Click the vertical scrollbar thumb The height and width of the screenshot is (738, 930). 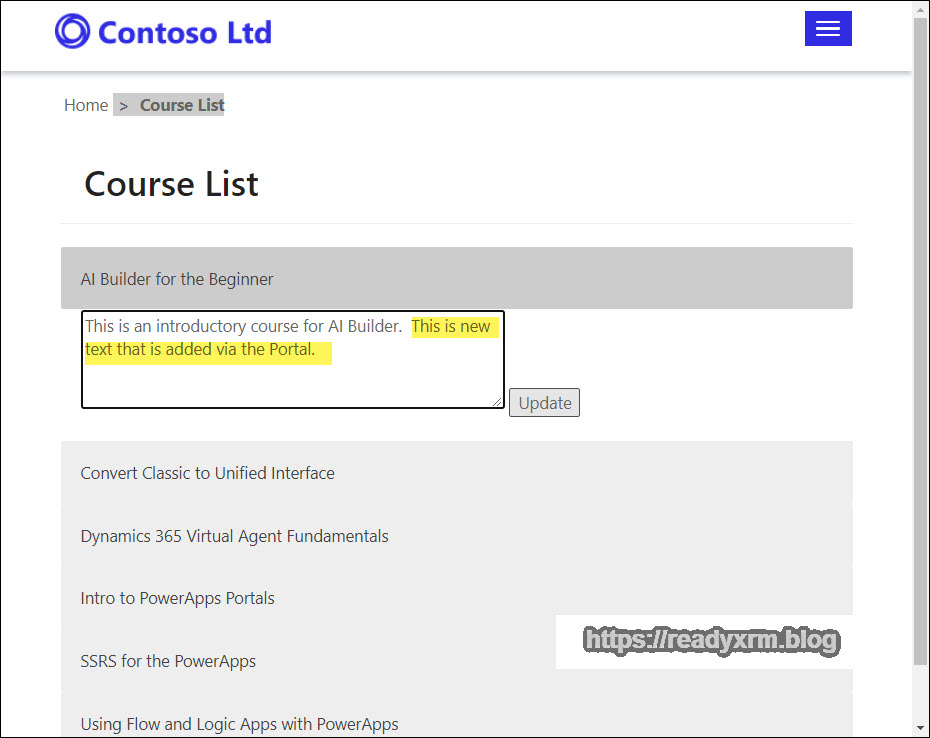[x=920, y=340]
